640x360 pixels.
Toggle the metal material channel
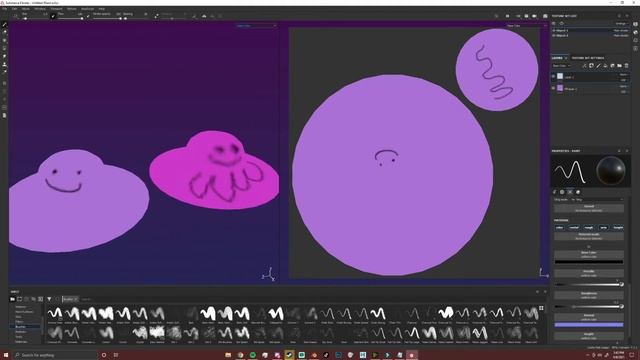click(574, 227)
